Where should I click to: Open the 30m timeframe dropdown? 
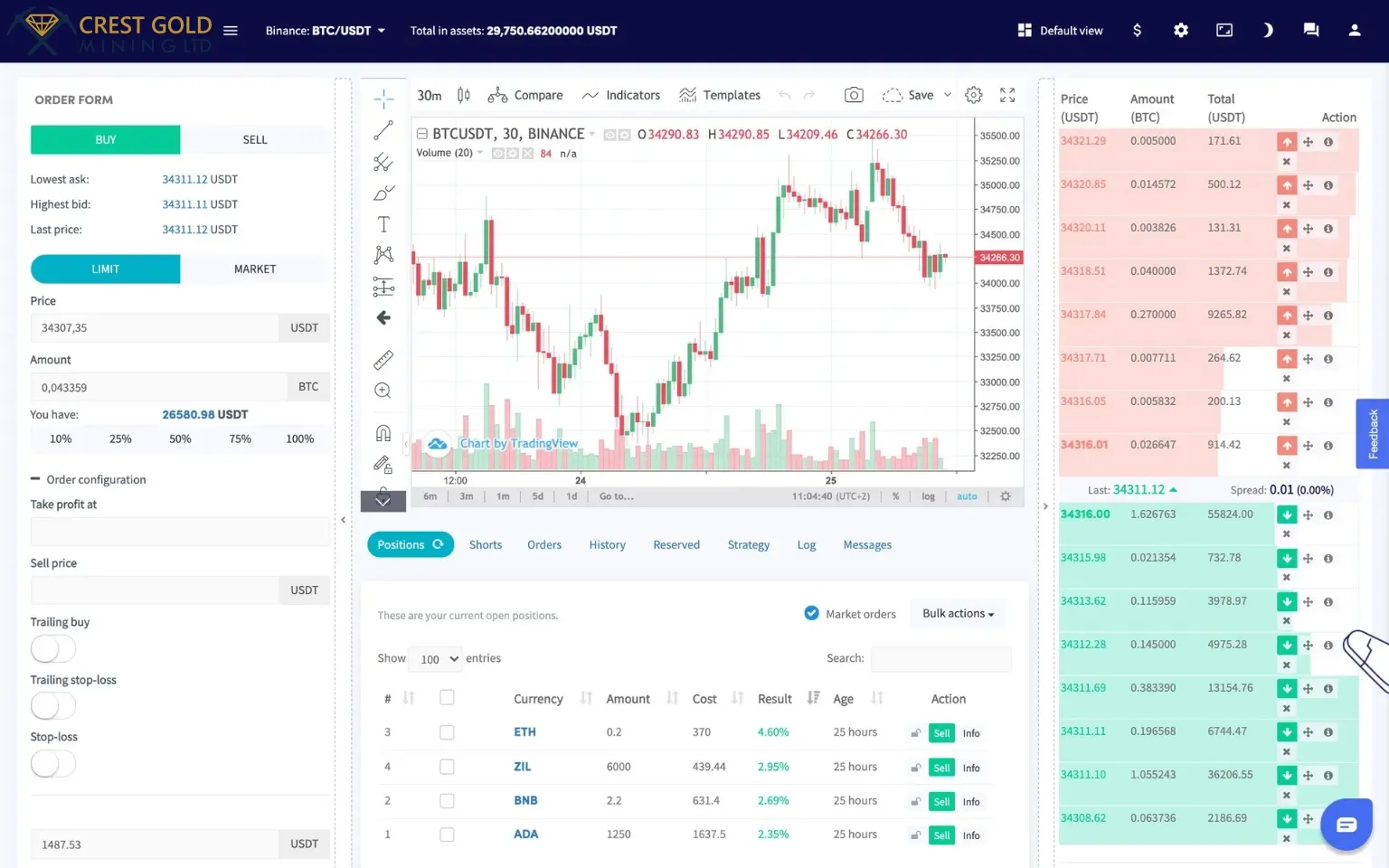(430, 95)
